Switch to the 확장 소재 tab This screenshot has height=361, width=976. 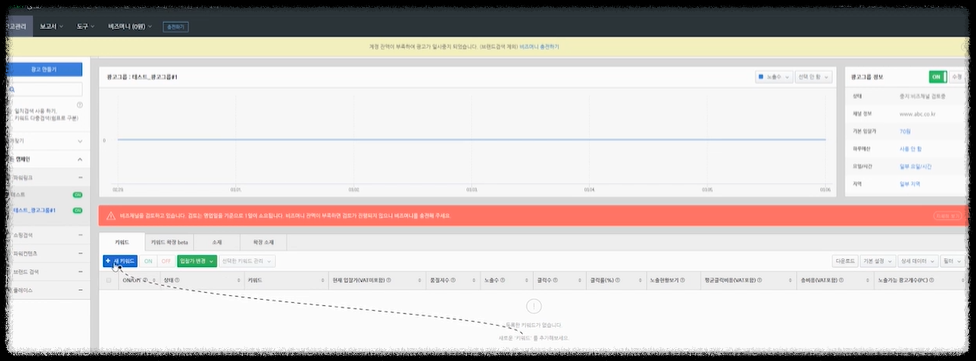(x=263, y=242)
